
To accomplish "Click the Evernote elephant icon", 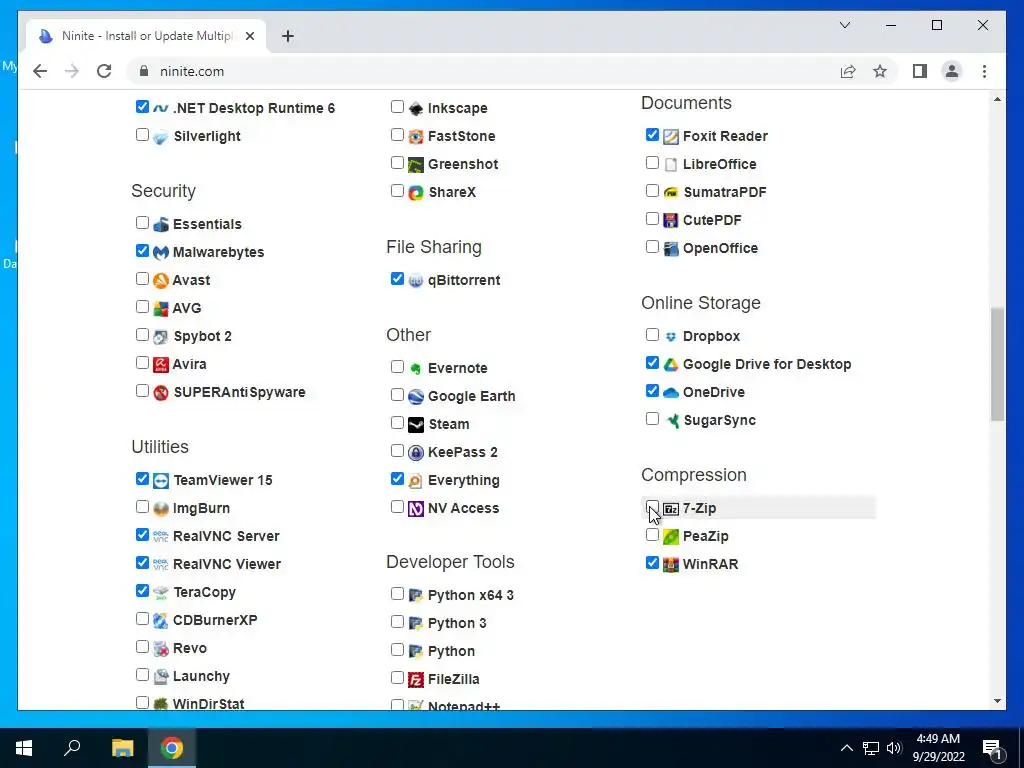I will [x=416, y=368].
